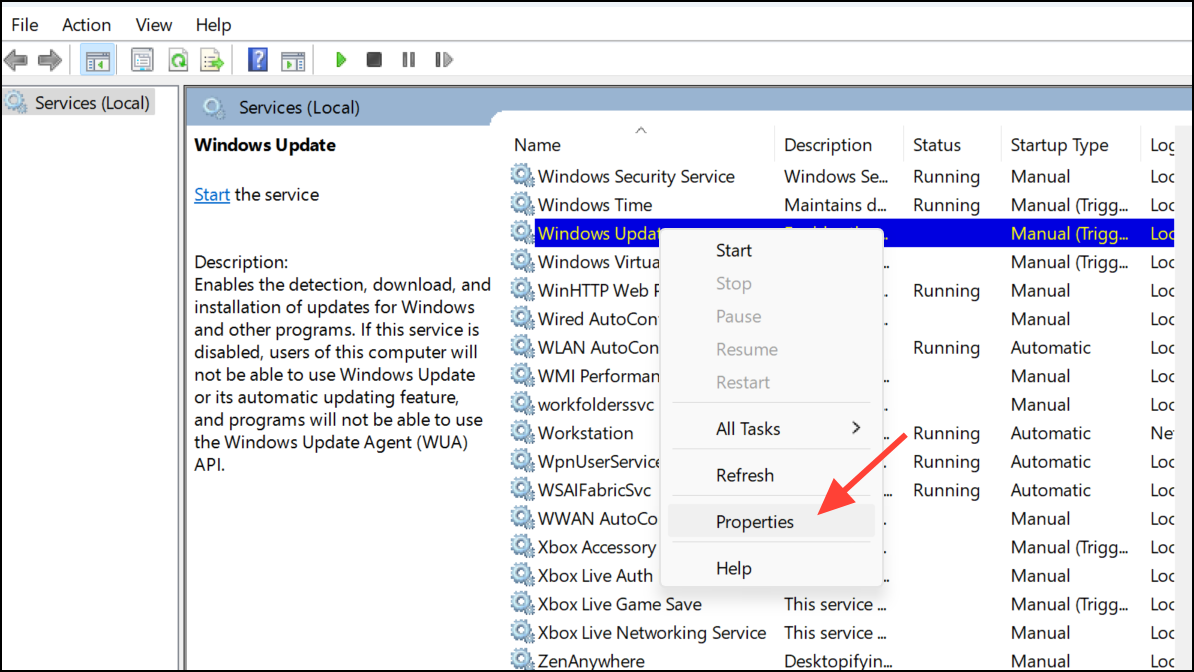
Task: Click the Back arrow toolbar icon
Action: tap(16, 59)
